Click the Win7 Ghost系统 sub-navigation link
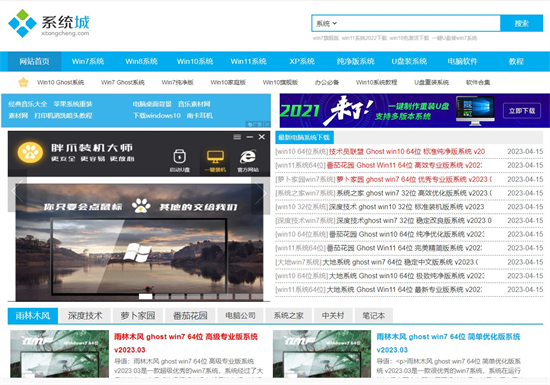 pyautogui.click(x=123, y=82)
